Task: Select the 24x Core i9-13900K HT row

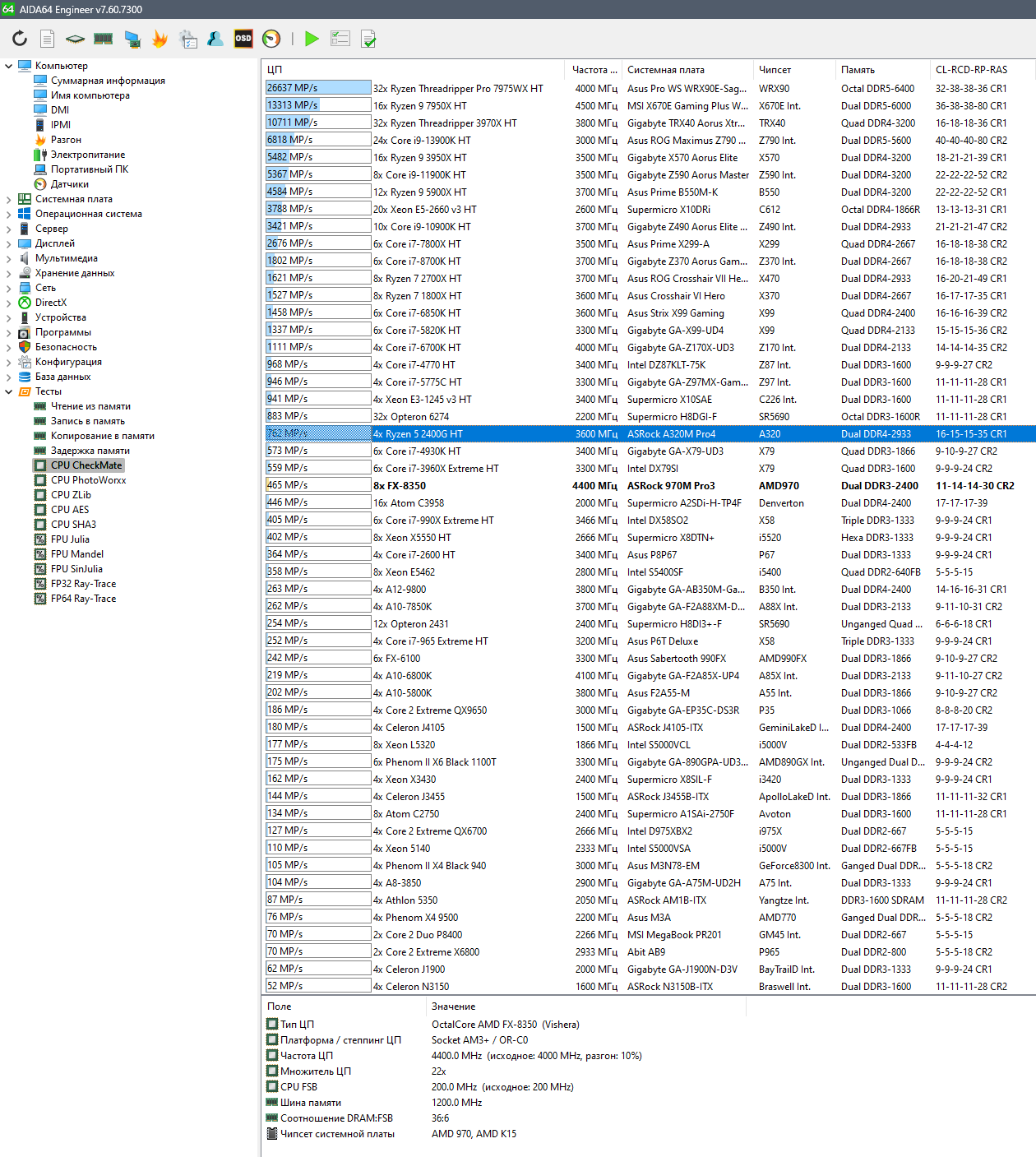Action: [648, 141]
